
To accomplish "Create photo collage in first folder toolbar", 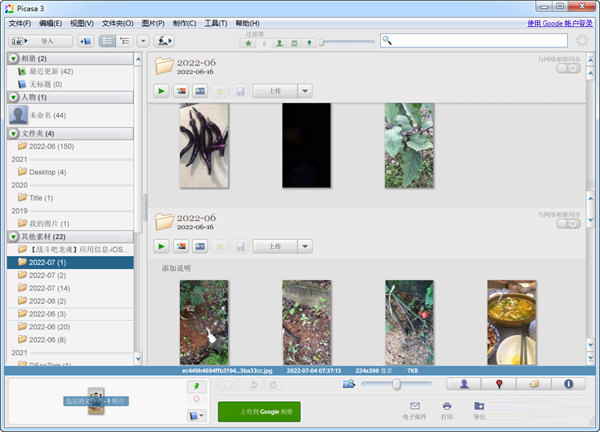I will [181, 91].
